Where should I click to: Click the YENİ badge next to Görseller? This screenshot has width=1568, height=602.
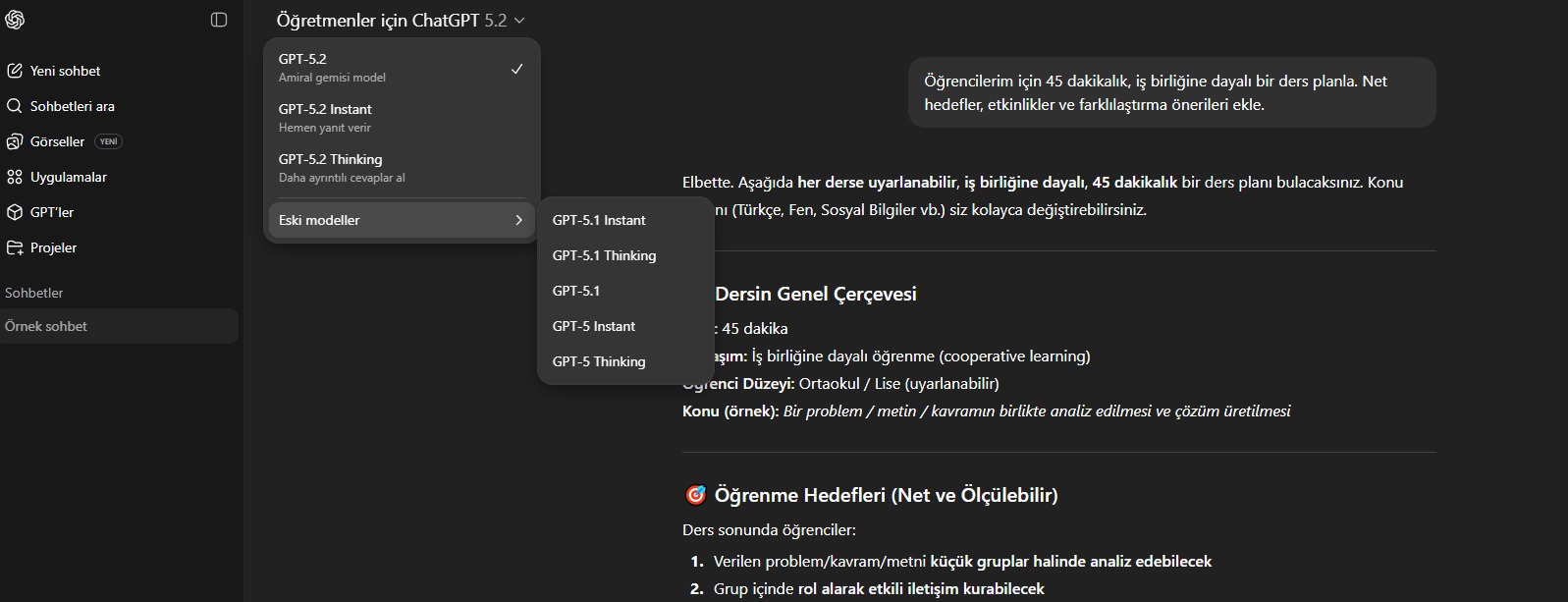[x=108, y=141]
